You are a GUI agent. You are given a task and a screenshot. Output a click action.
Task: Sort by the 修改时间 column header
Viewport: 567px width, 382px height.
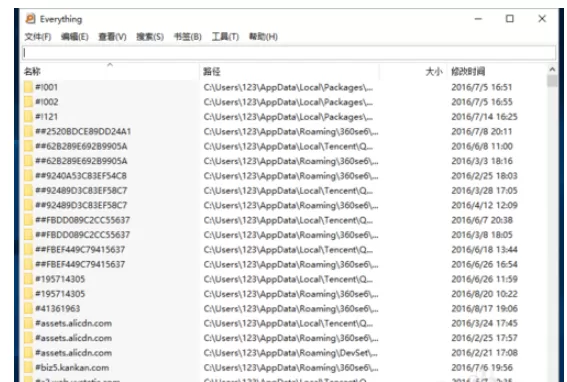(468, 72)
